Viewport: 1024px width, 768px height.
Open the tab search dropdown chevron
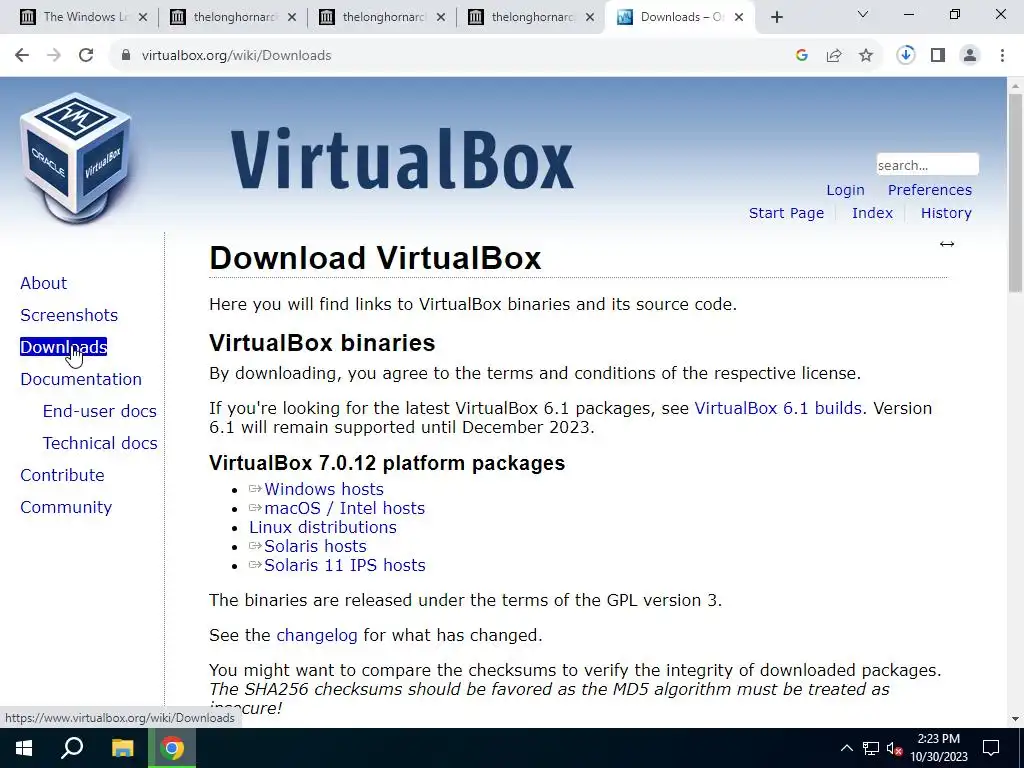coord(863,14)
